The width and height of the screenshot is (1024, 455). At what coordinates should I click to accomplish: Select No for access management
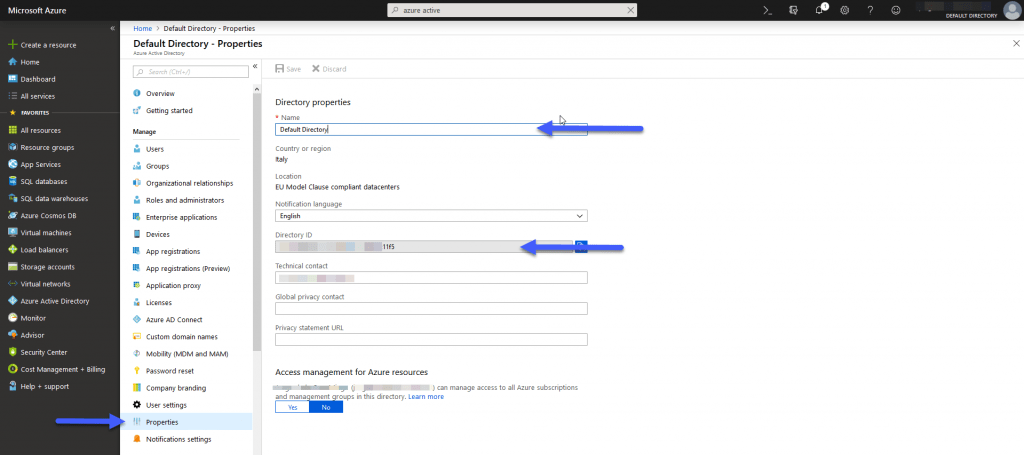click(x=326, y=407)
